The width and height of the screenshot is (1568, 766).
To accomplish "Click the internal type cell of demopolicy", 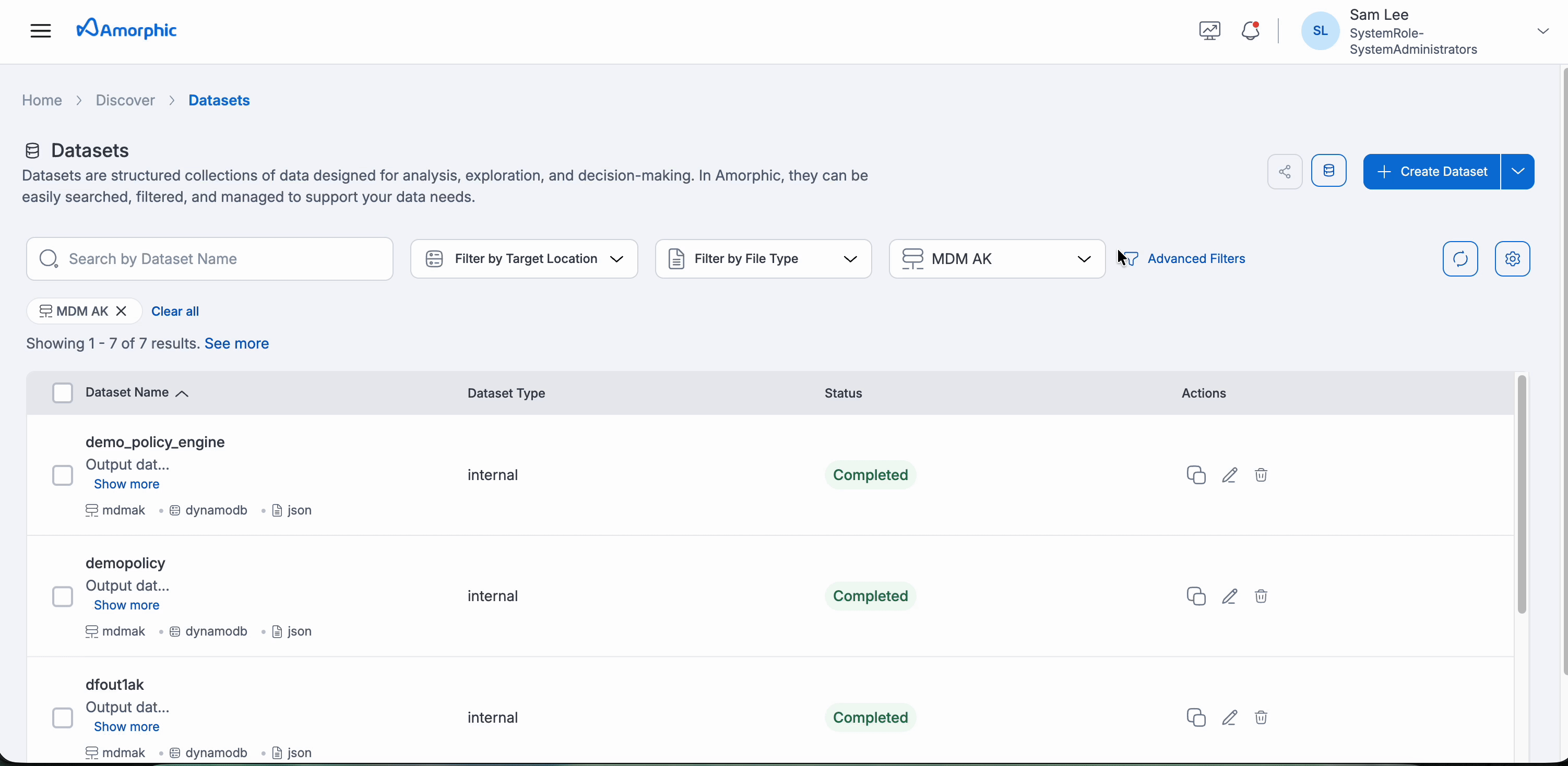I will coord(492,596).
